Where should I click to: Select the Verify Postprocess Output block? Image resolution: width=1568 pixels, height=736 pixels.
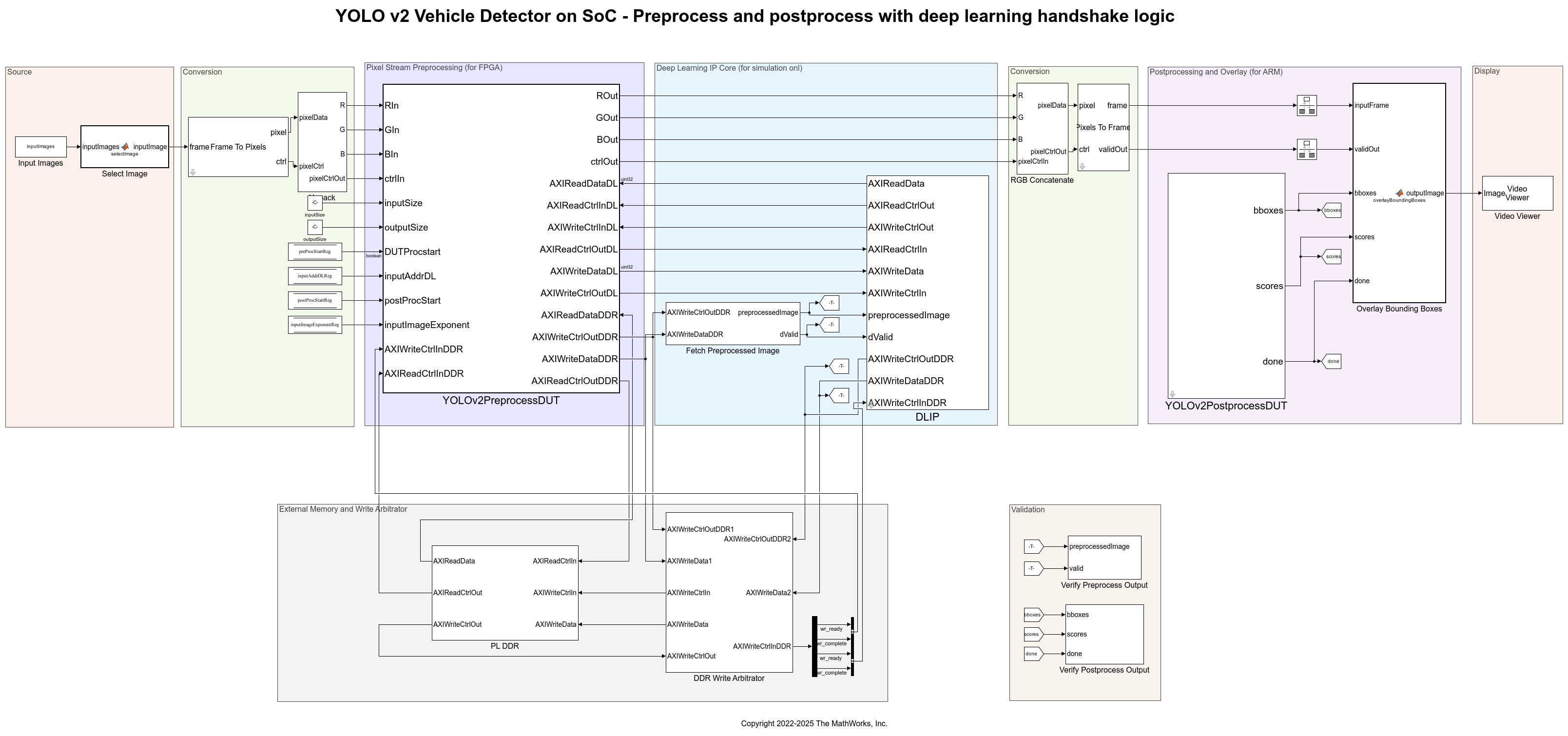[x=1104, y=634]
